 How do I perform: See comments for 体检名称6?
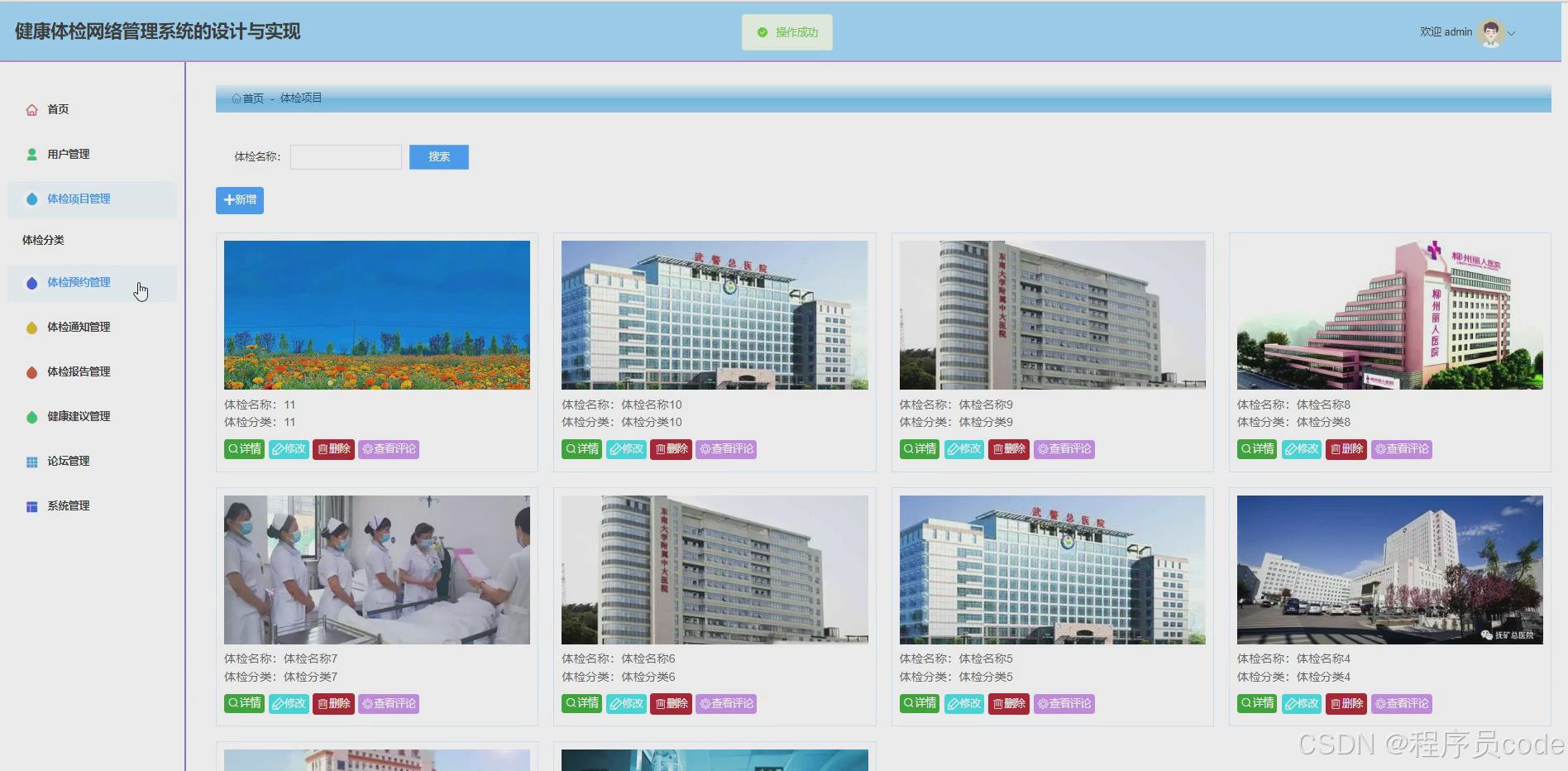(x=726, y=704)
